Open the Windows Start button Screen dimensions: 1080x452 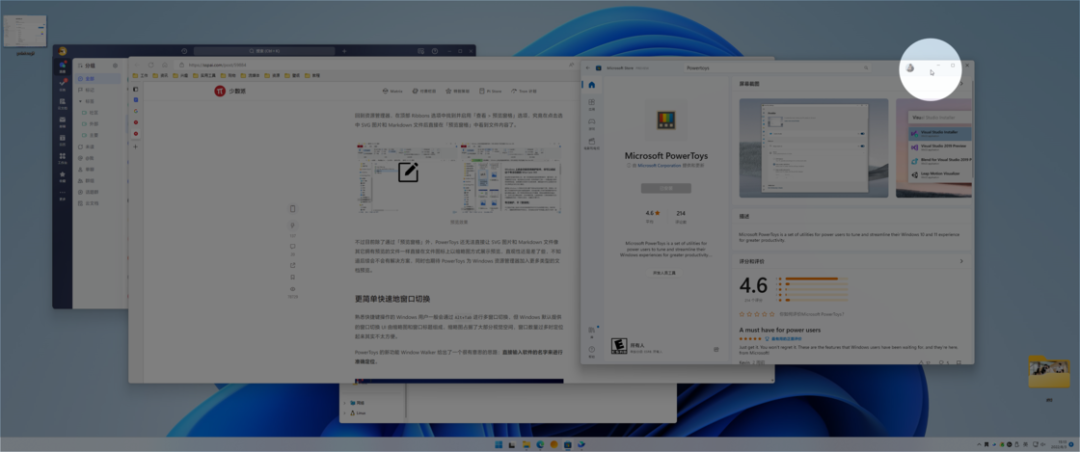pyautogui.click(x=498, y=444)
